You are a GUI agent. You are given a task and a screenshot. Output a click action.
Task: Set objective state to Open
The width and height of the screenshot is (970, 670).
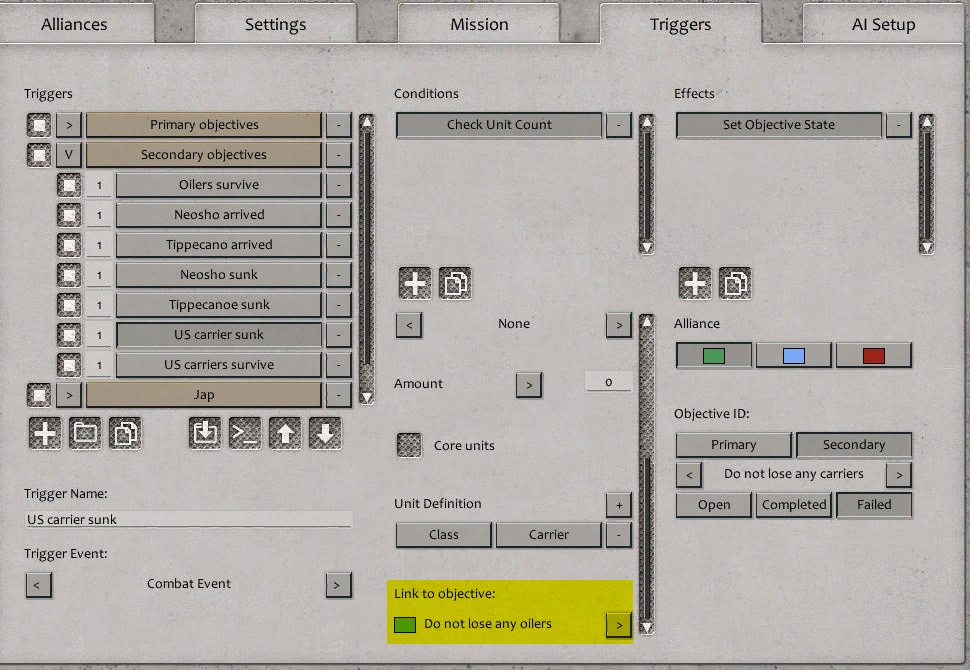click(714, 505)
